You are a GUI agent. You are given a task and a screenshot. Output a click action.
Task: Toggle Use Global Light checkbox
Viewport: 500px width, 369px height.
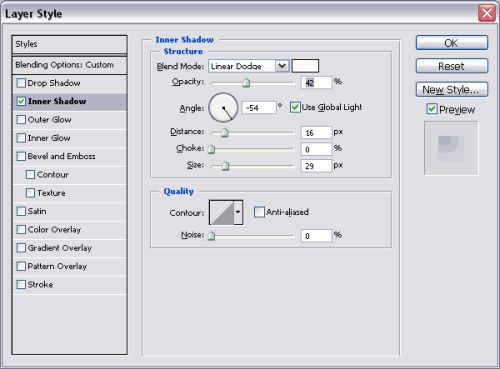[295, 107]
